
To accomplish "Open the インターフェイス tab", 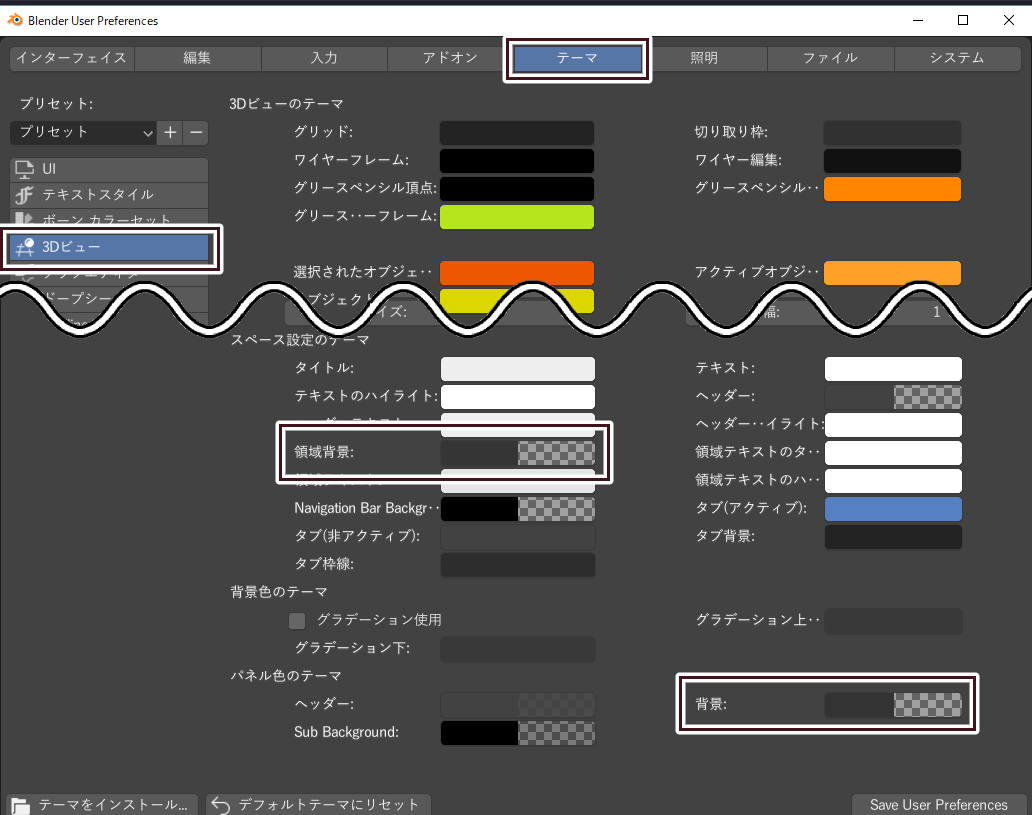I will point(72,58).
